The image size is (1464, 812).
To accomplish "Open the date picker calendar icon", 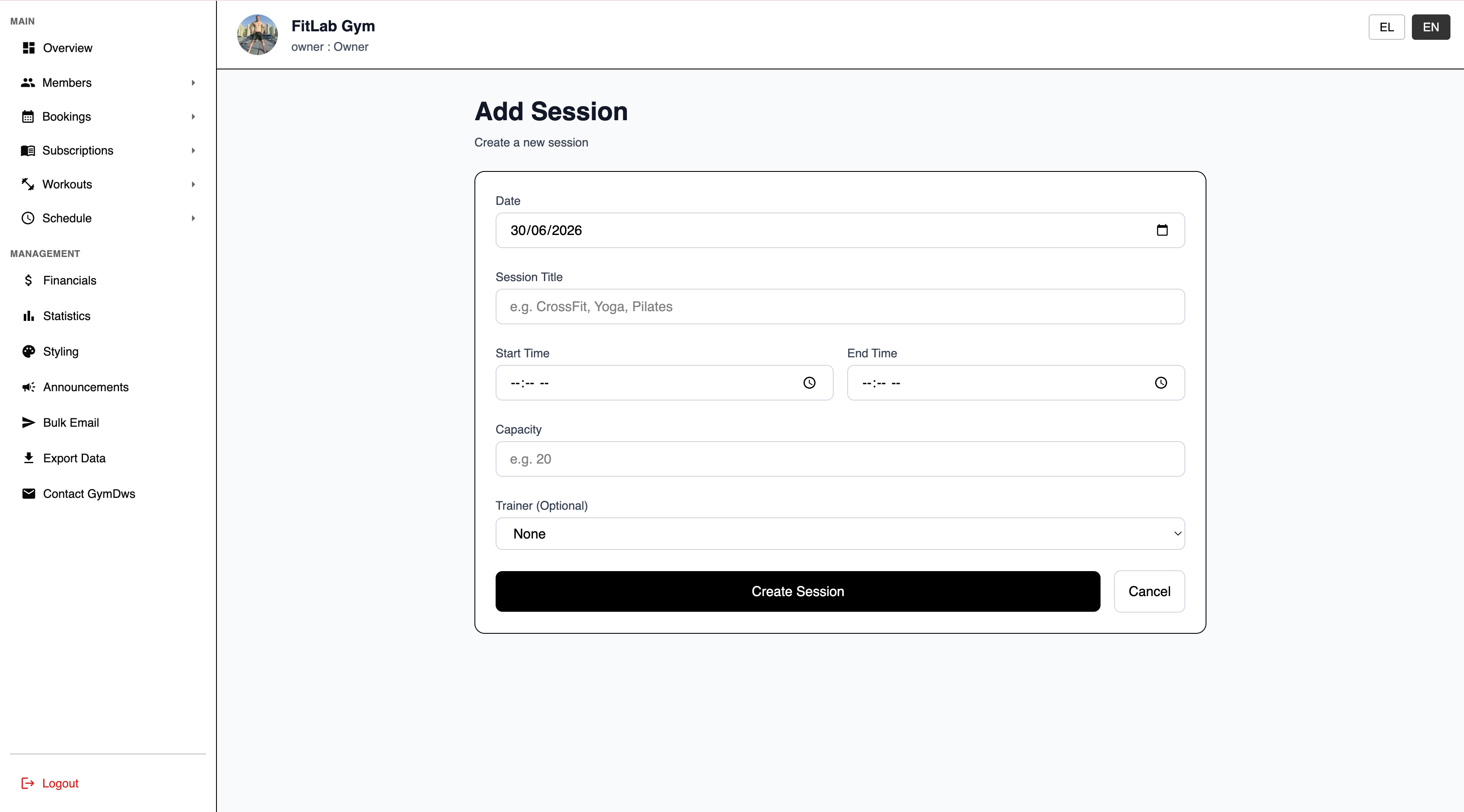I will 1162,230.
